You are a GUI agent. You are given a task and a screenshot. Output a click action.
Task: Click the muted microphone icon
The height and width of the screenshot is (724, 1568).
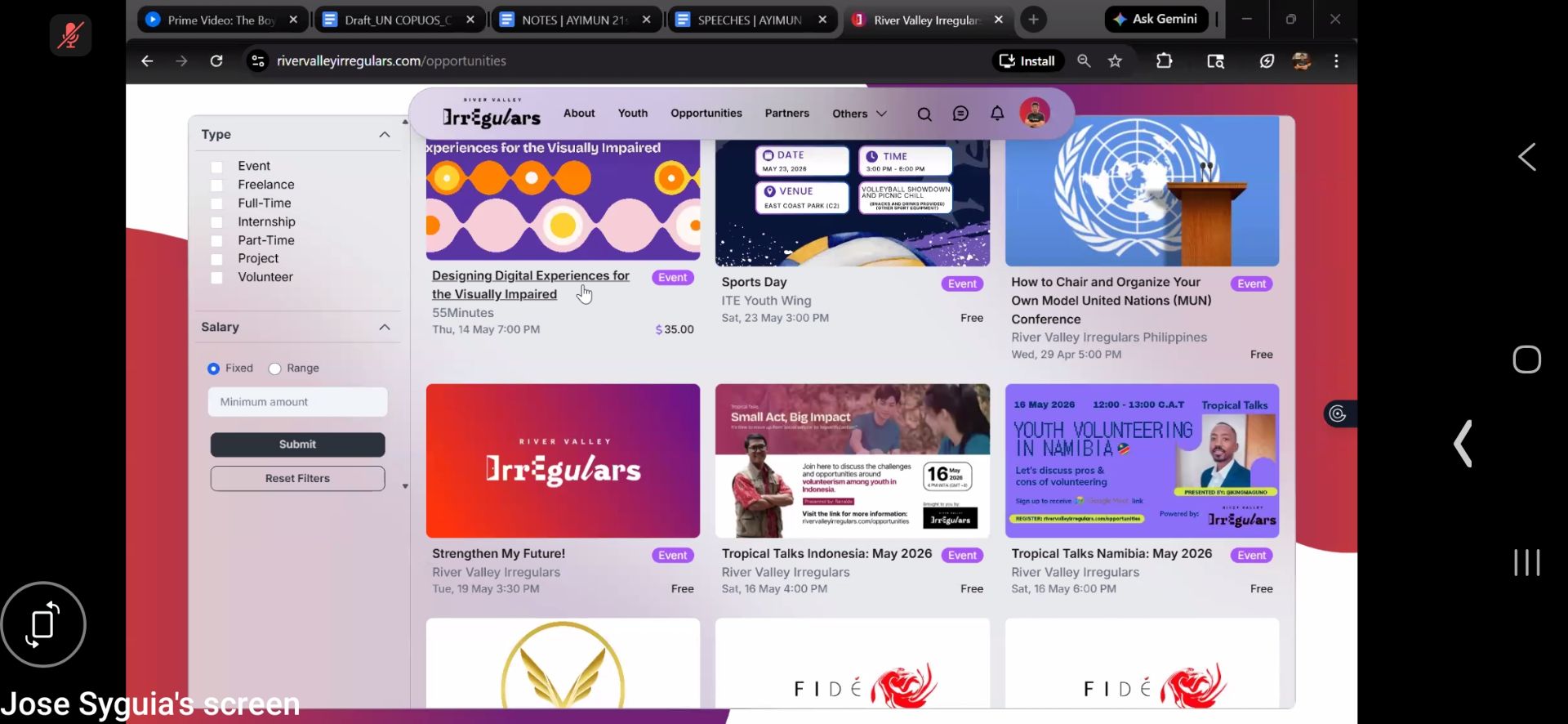tap(70, 35)
